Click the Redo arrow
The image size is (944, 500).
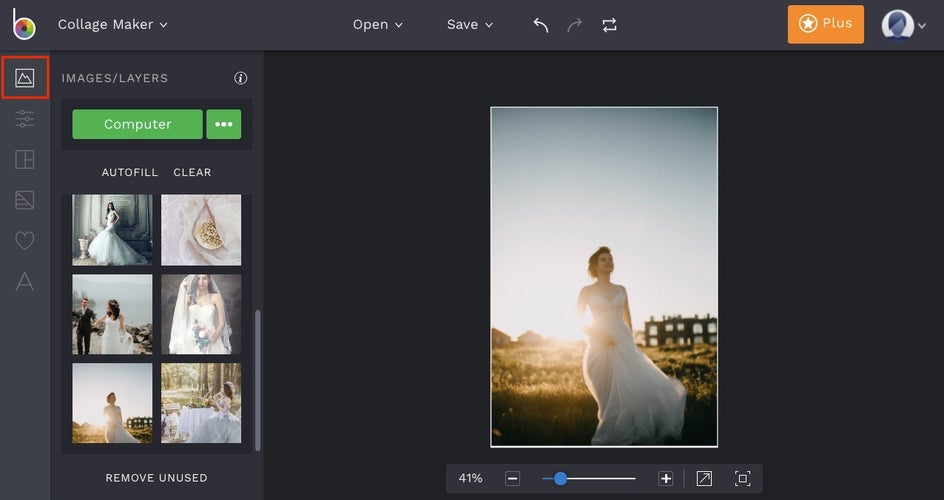574,25
